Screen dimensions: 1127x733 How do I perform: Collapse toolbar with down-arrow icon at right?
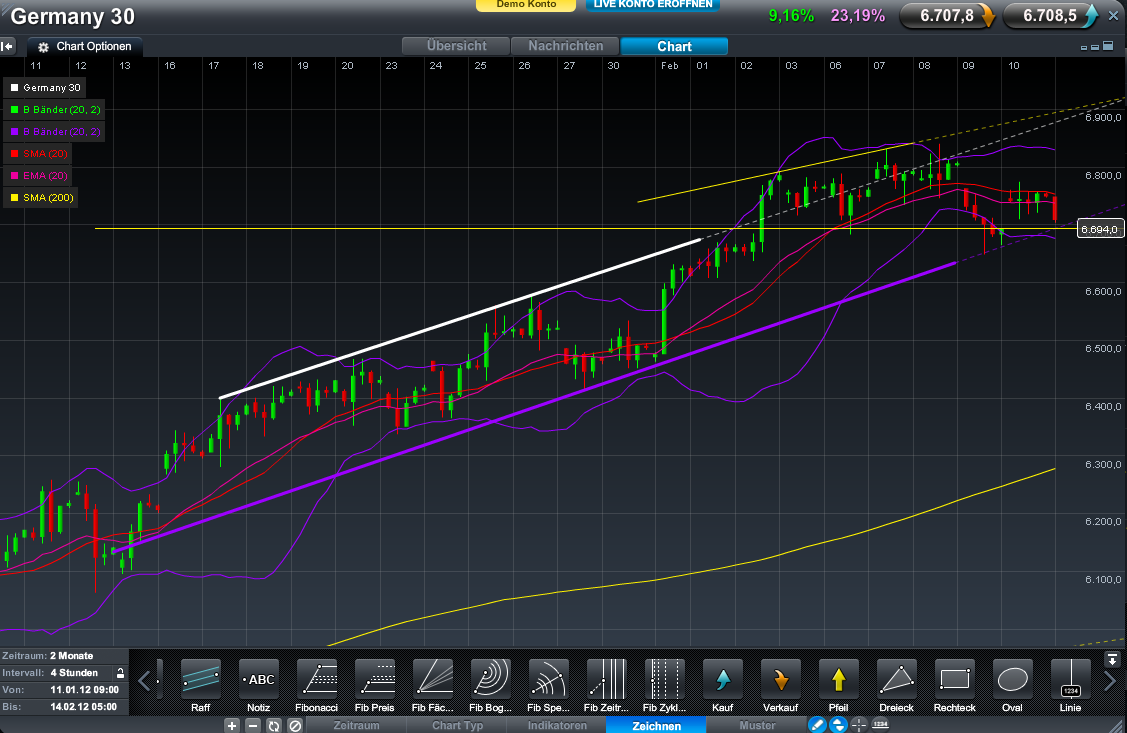[x=1112, y=659]
